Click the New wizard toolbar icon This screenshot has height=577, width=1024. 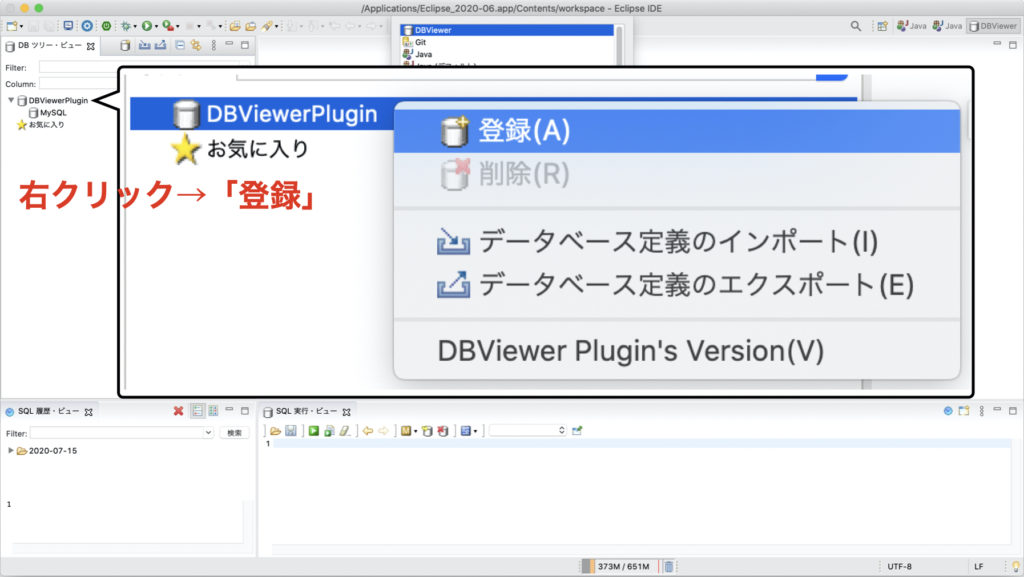(x=11, y=26)
